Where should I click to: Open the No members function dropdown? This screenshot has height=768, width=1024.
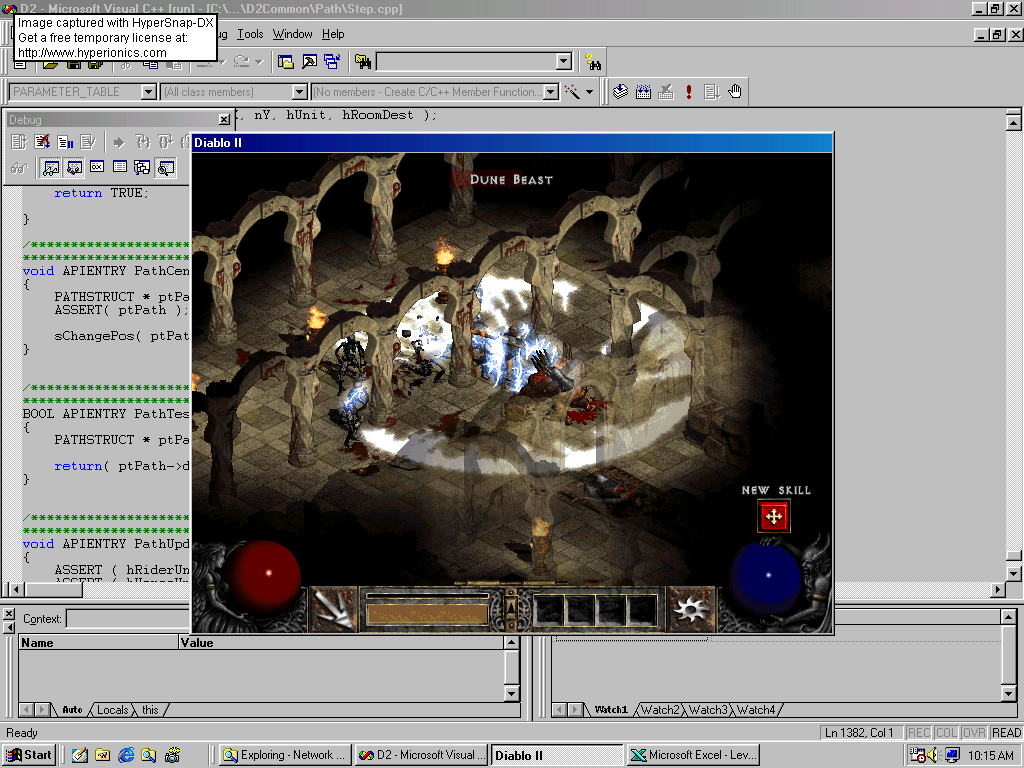(x=551, y=92)
